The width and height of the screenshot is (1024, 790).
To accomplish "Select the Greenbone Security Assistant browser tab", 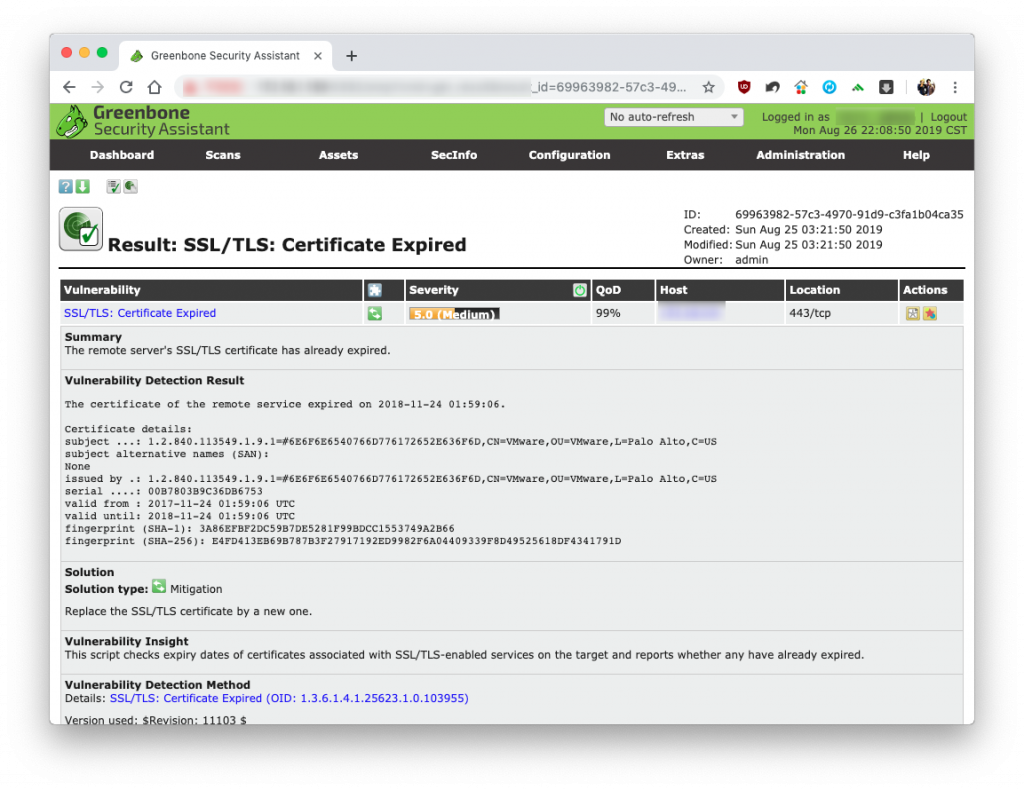I will pos(225,56).
